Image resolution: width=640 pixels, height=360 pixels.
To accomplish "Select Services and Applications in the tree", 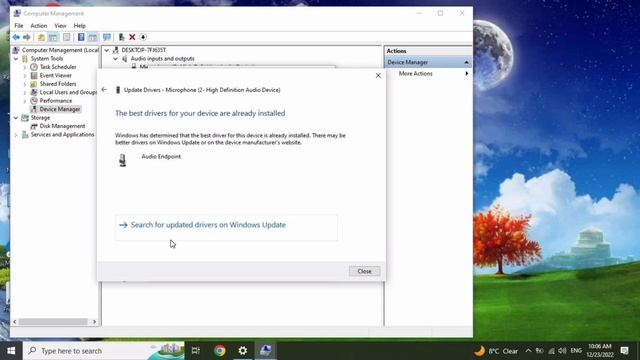I will click(62, 135).
